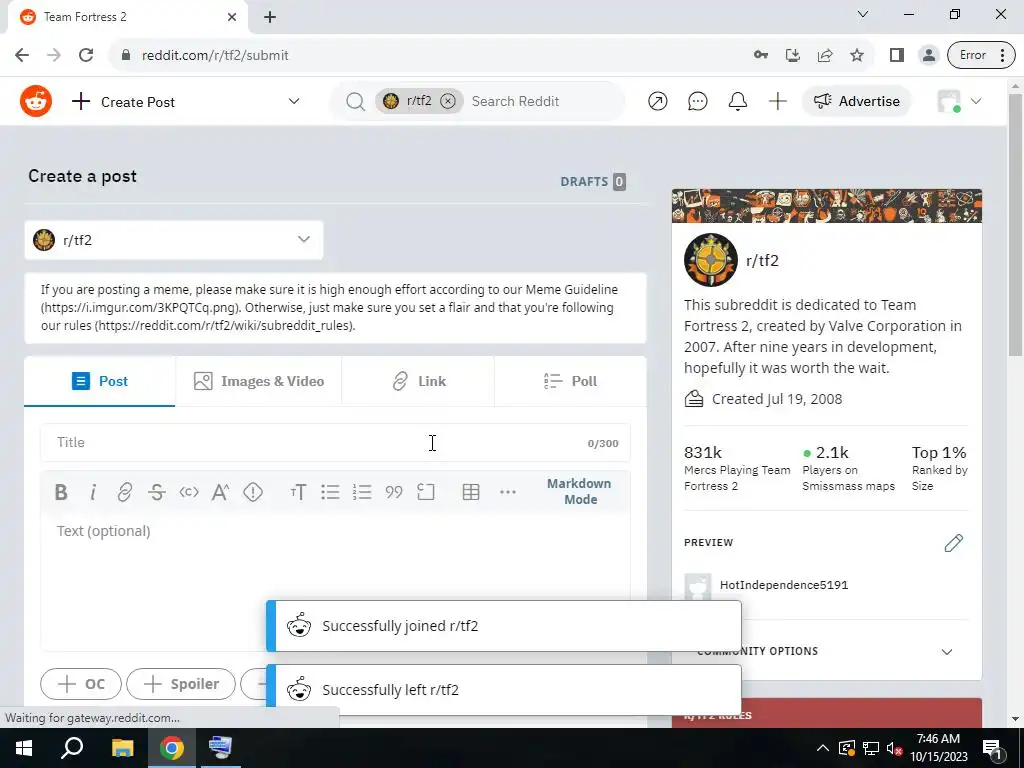The height and width of the screenshot is (768, 1024).
Task: Click the search magnifier icon
Action: tap(355, 101)
